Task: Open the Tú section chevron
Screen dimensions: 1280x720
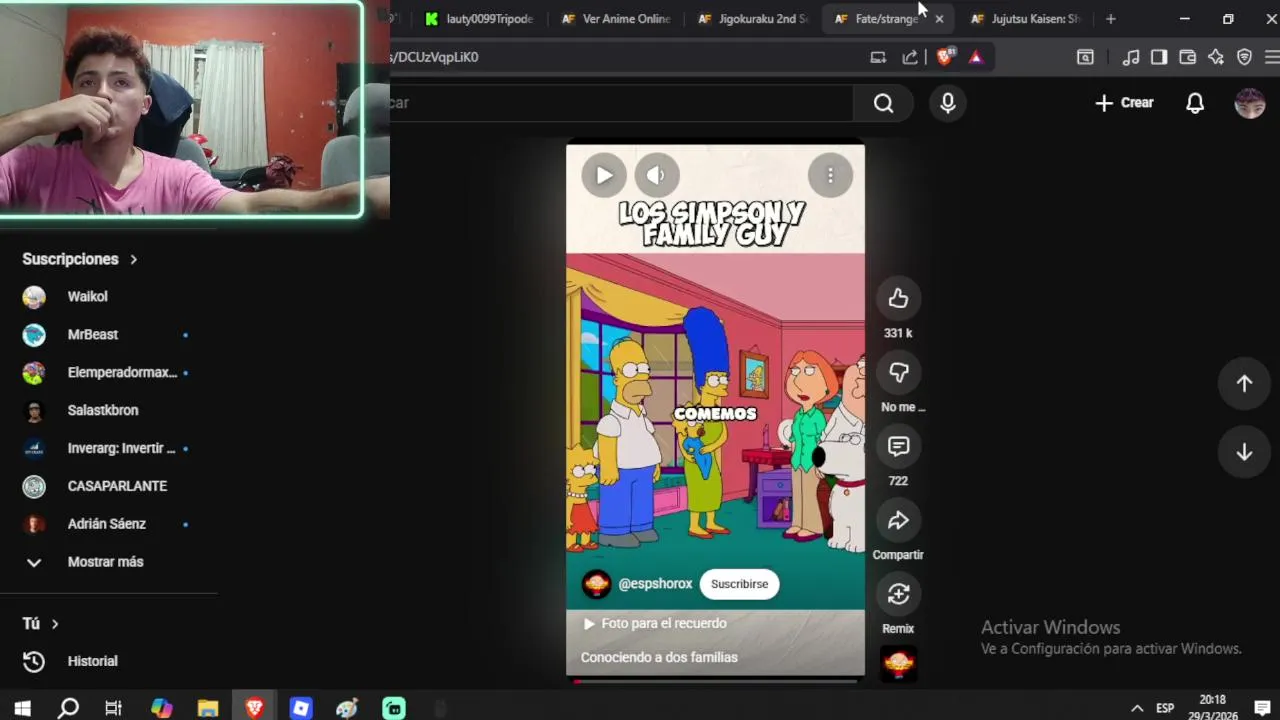Action: click(55, 624)
